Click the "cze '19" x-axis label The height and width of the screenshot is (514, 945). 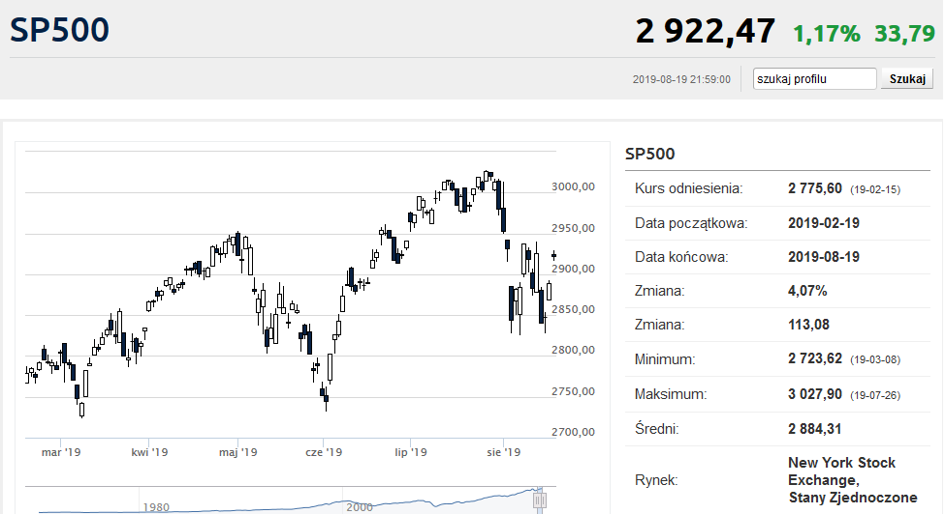324,453
